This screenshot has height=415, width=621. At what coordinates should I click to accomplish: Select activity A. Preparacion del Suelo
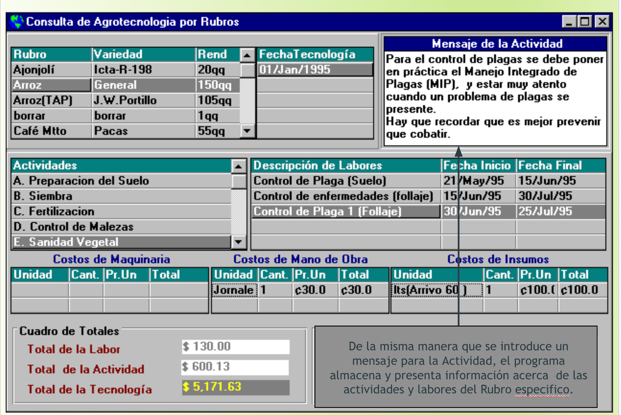(x=120, y=181)
